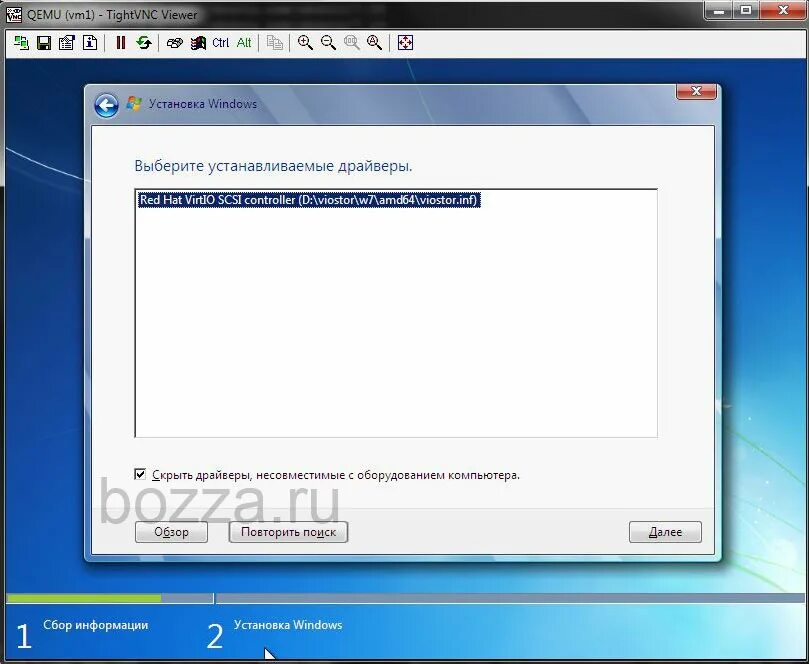
Task: Request a full screen refresh (green arrows)
Action: coord(144,42)
